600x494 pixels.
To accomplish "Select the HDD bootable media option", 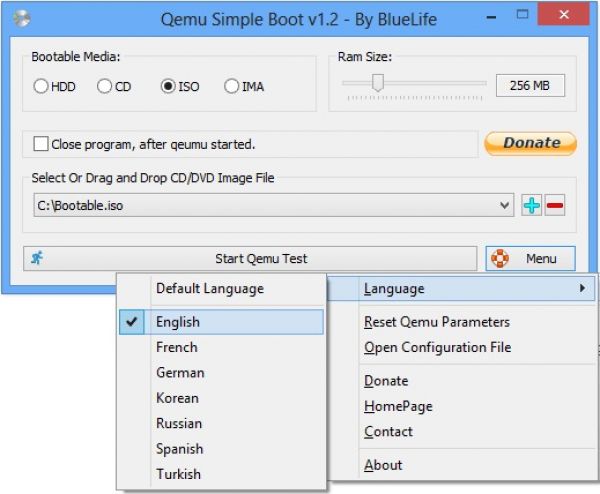I will (x=41, y=86).
